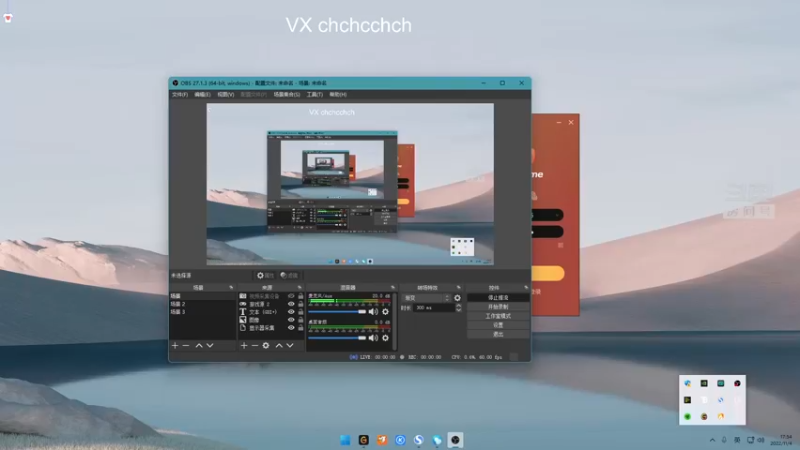Open the OBS Studio taskbar icon
This screenshot has width=800, height=450.
click(x=455, y=440)
